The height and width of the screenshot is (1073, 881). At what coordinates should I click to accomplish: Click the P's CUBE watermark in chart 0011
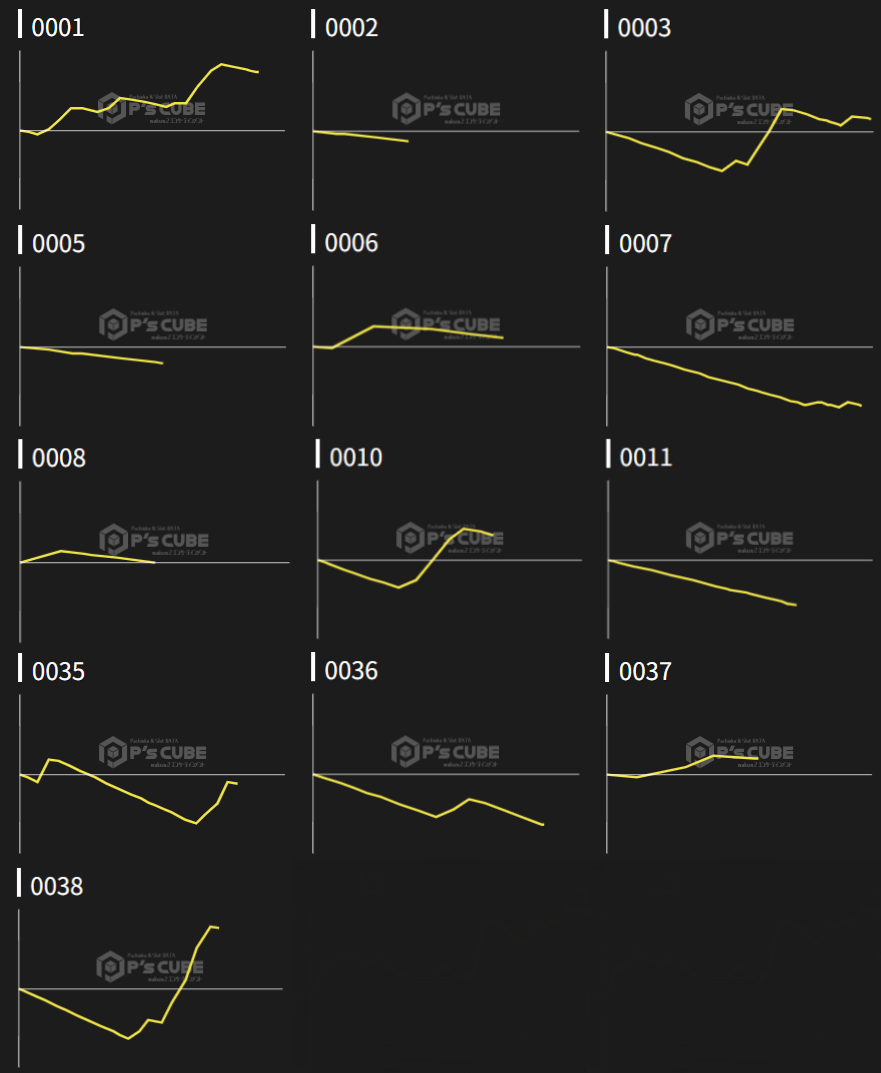[x=740, y=538]
